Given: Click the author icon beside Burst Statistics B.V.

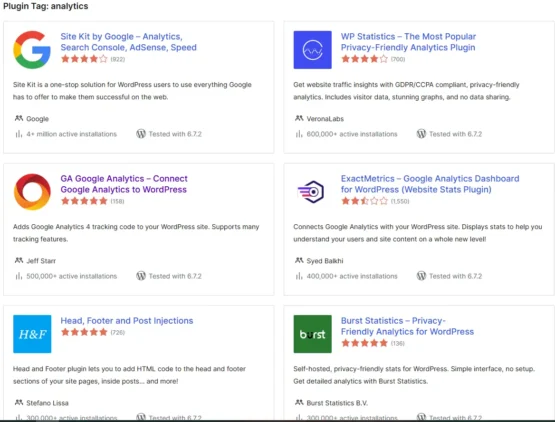Looking at the screenshot, I should pyautogui.click(x=299, y=403).
